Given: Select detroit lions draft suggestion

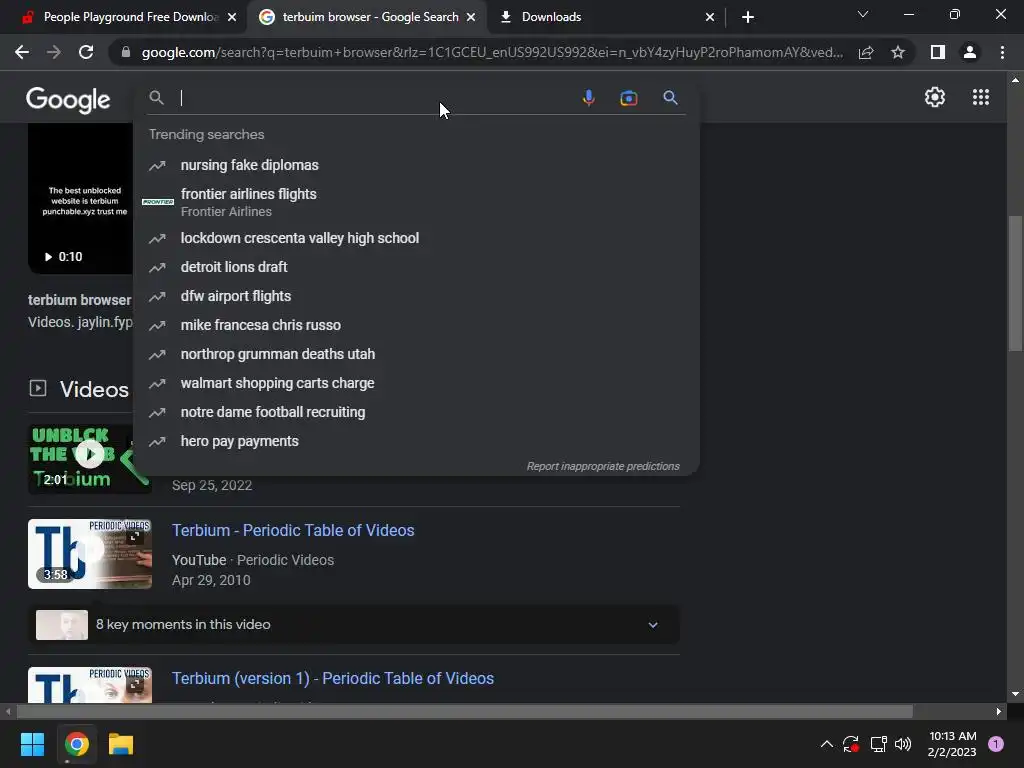Looking at the screenshot, I should coord(416,267).
